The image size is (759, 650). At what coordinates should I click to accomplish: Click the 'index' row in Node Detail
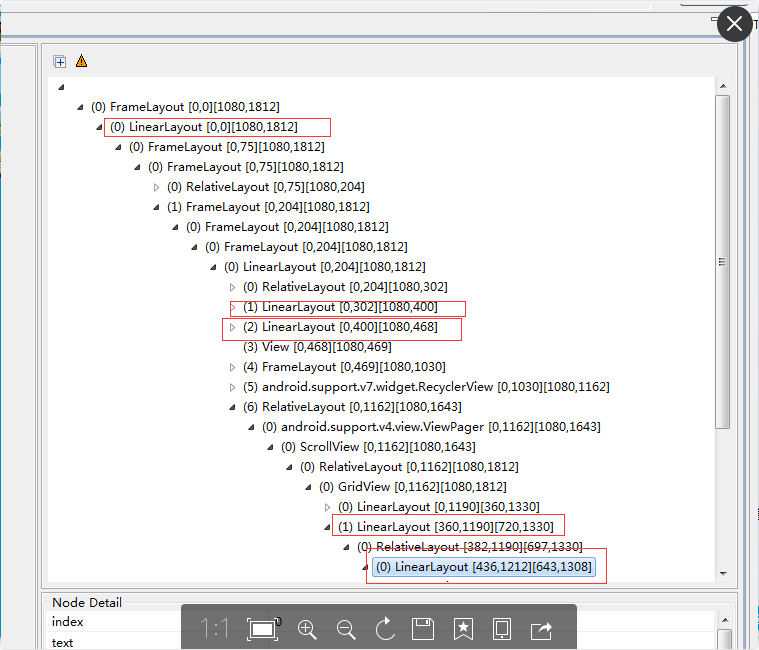[x=381, y=621]
